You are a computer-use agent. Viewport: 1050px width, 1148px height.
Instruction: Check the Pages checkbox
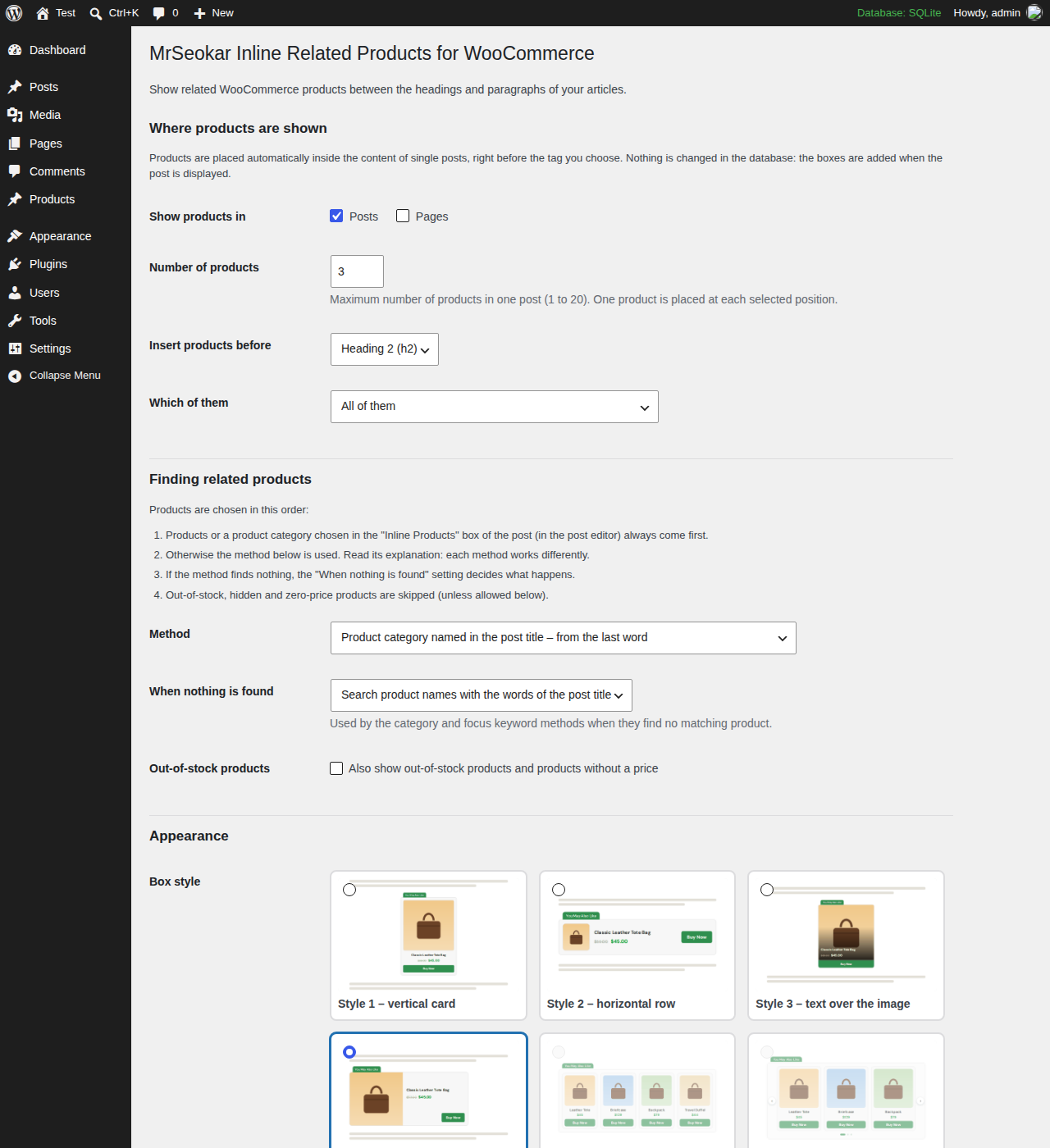coord(403,216)
